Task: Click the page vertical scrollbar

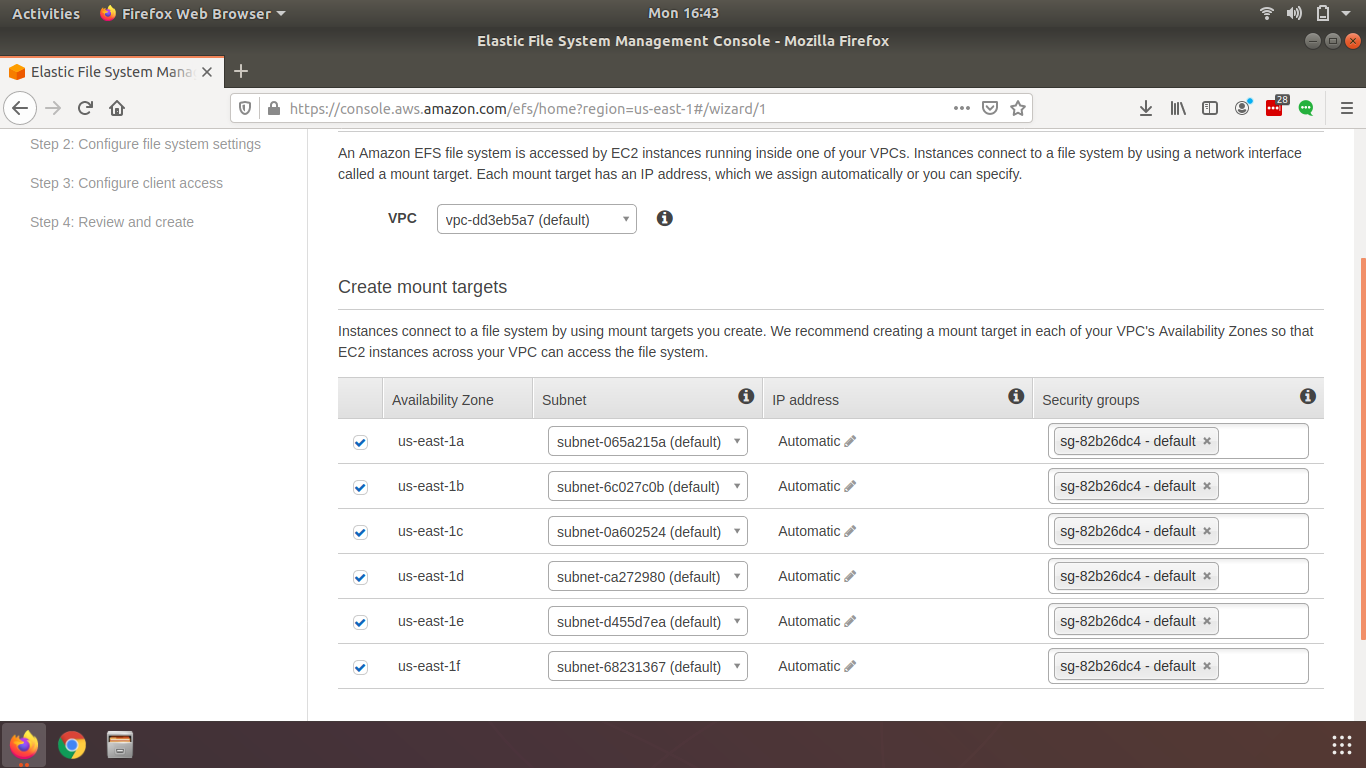Action: coord(1362,448)
